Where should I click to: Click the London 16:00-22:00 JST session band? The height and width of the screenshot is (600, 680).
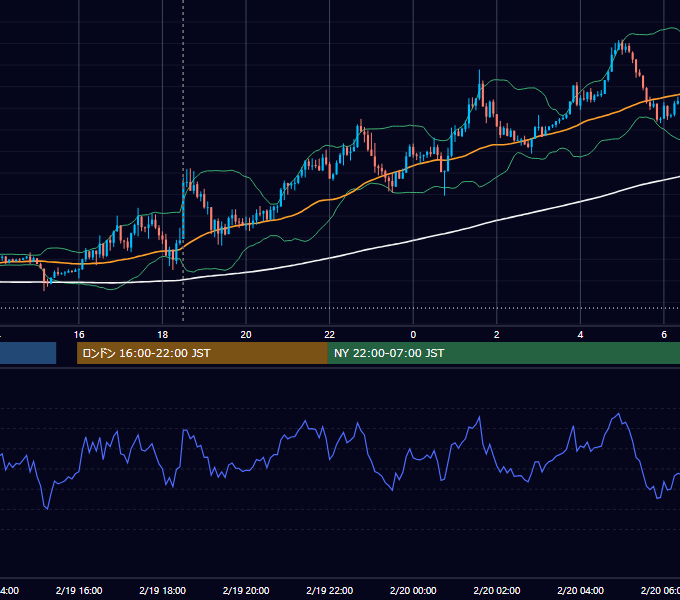click(202, 353)
